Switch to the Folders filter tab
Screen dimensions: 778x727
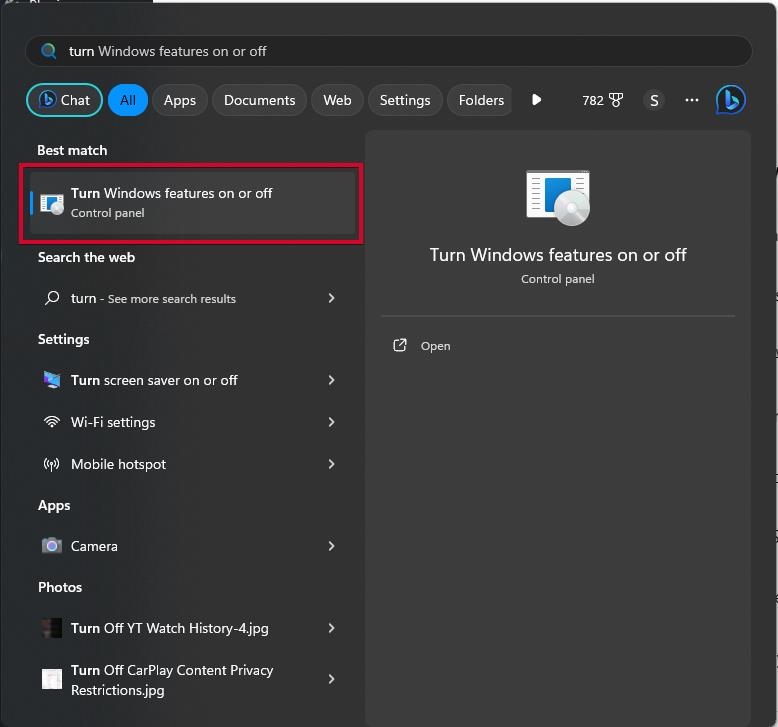tap(480, 100)
